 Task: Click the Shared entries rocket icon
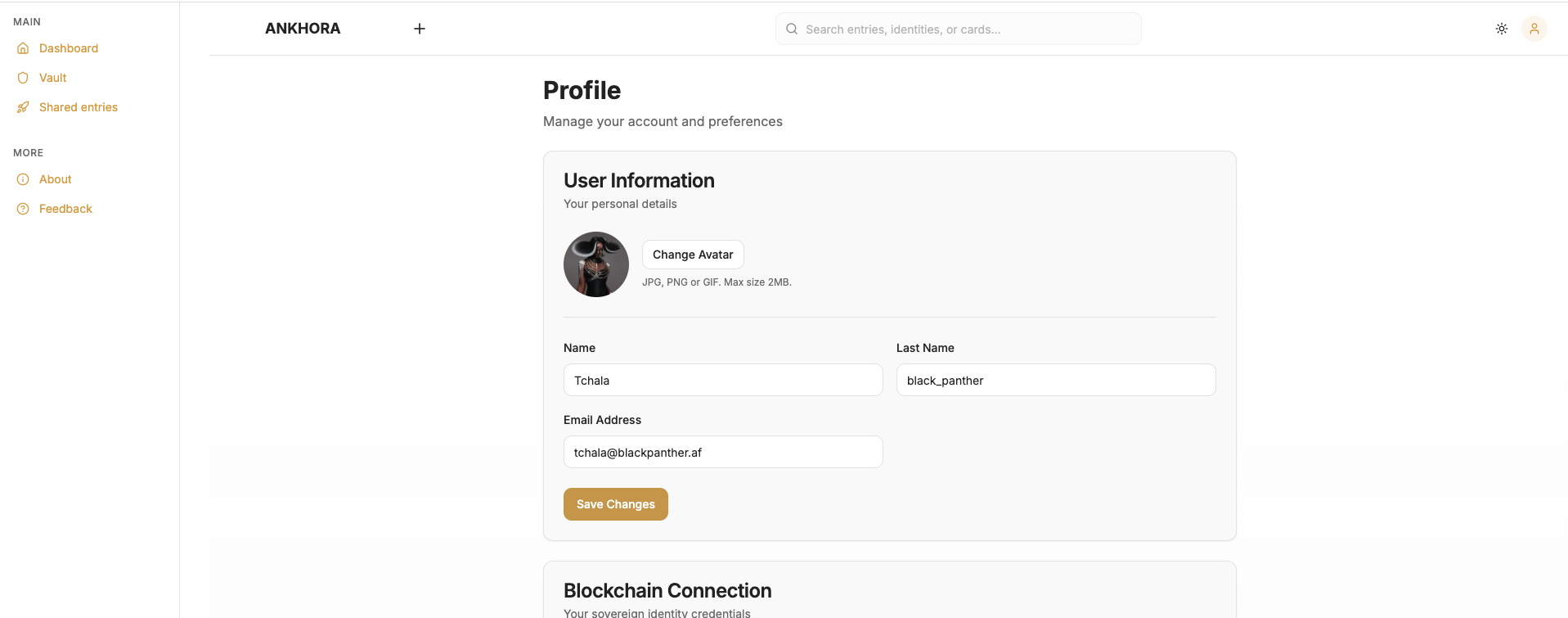pyautogui.click(x=23, y=107)
